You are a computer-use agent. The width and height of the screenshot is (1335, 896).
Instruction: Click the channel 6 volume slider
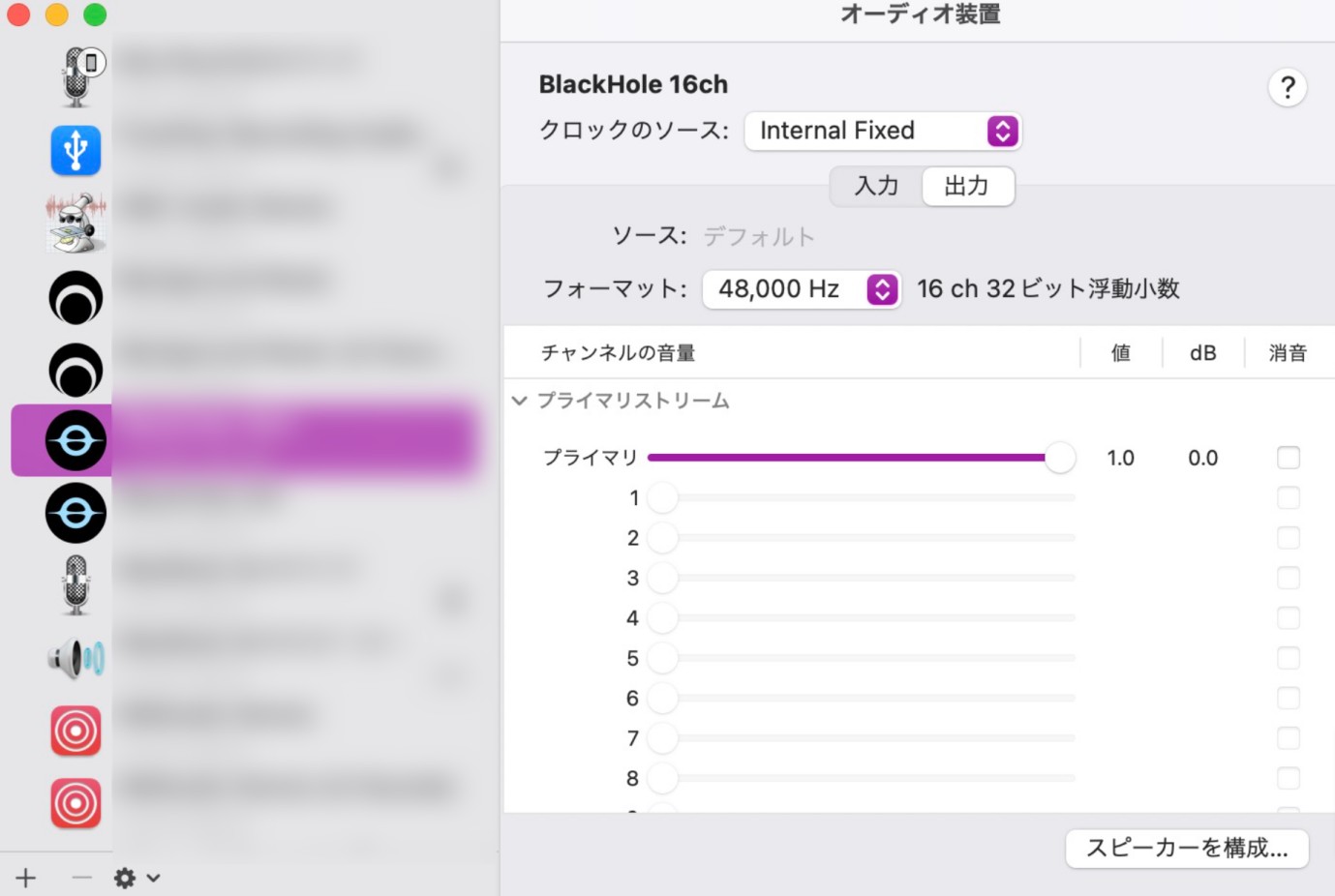click(862, 698)
